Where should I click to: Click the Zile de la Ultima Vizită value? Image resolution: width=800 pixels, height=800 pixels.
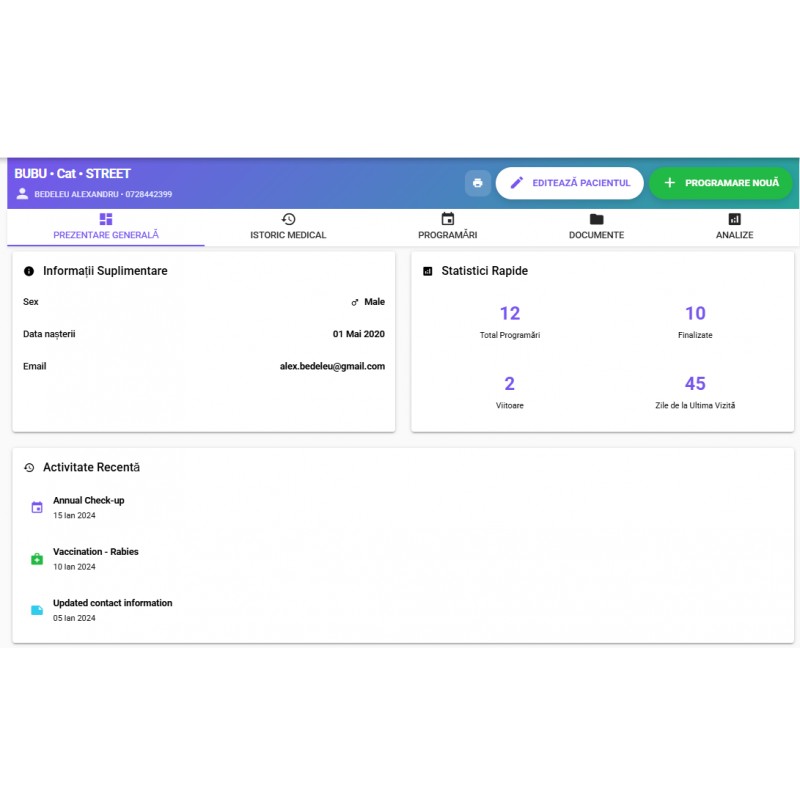click(695, 384)
